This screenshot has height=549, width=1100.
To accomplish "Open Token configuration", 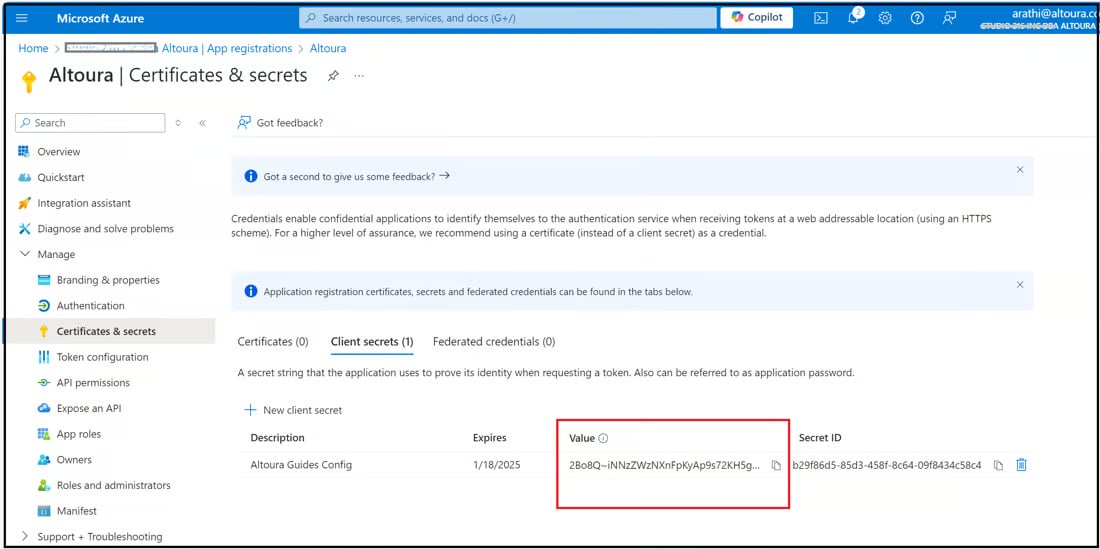I will click(102, 357).
